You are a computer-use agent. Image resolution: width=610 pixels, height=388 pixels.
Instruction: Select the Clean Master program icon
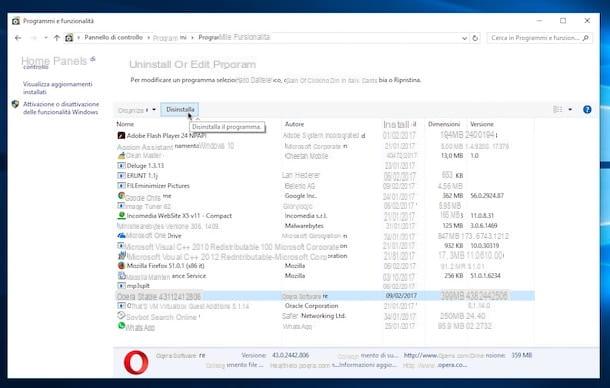pyautogui.click(x=121, y=156)
